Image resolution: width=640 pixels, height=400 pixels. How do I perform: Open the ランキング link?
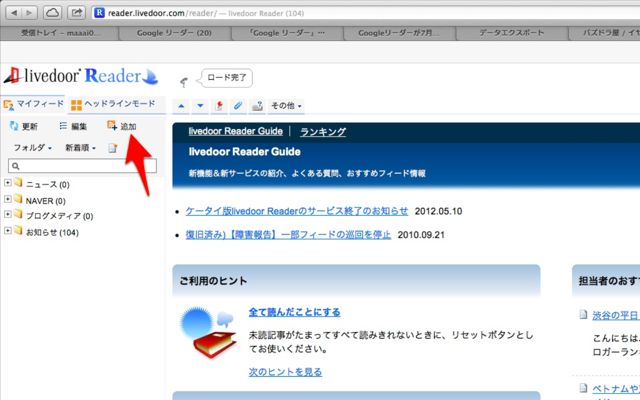323,132
